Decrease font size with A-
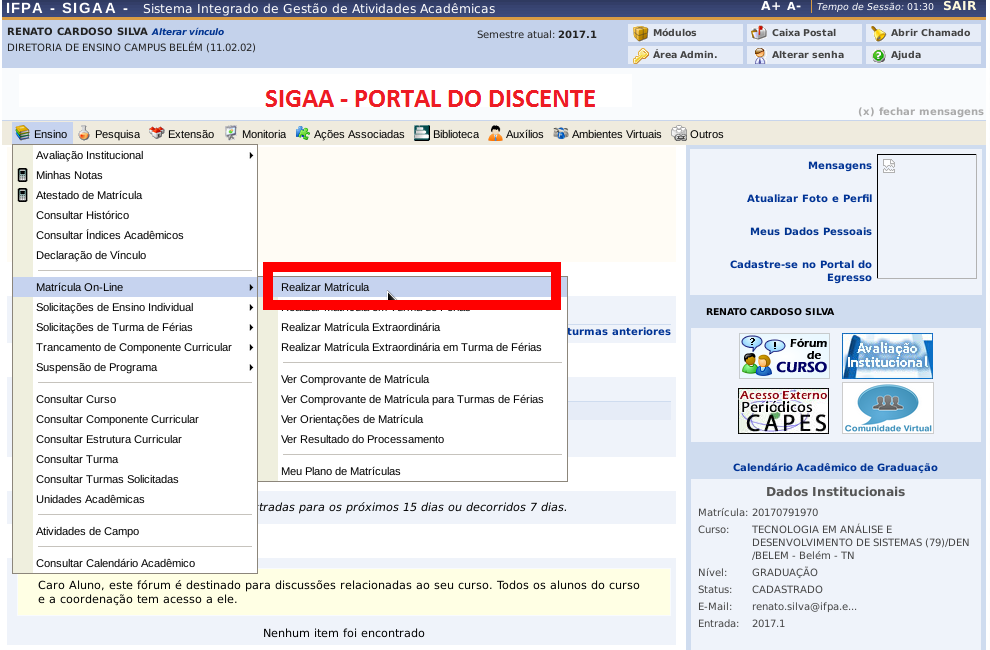This screenshot has height=650, width=990. click(794, 6)
